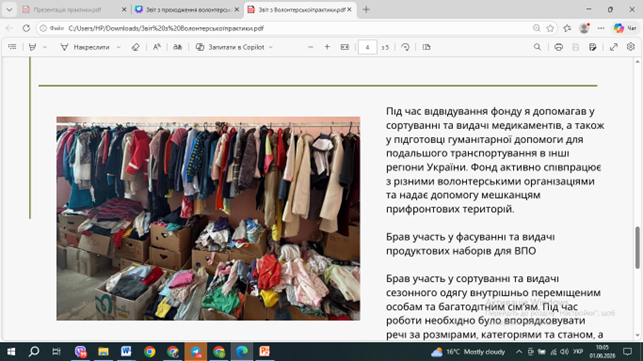Open the address bar zoom indicator
Image resolution: width=643 pixels, height=361 pixels.
[536, 28]
